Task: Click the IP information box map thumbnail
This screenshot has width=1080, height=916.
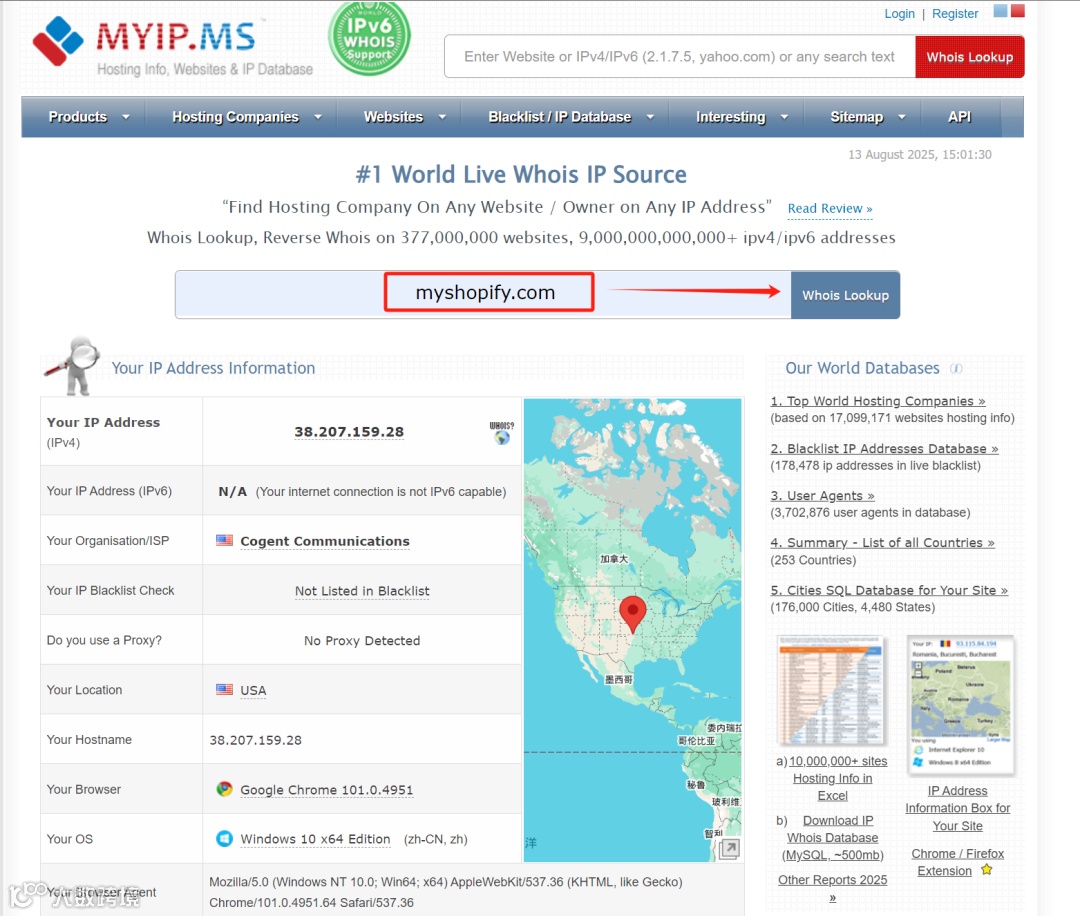Action: (x=961, y=705)
